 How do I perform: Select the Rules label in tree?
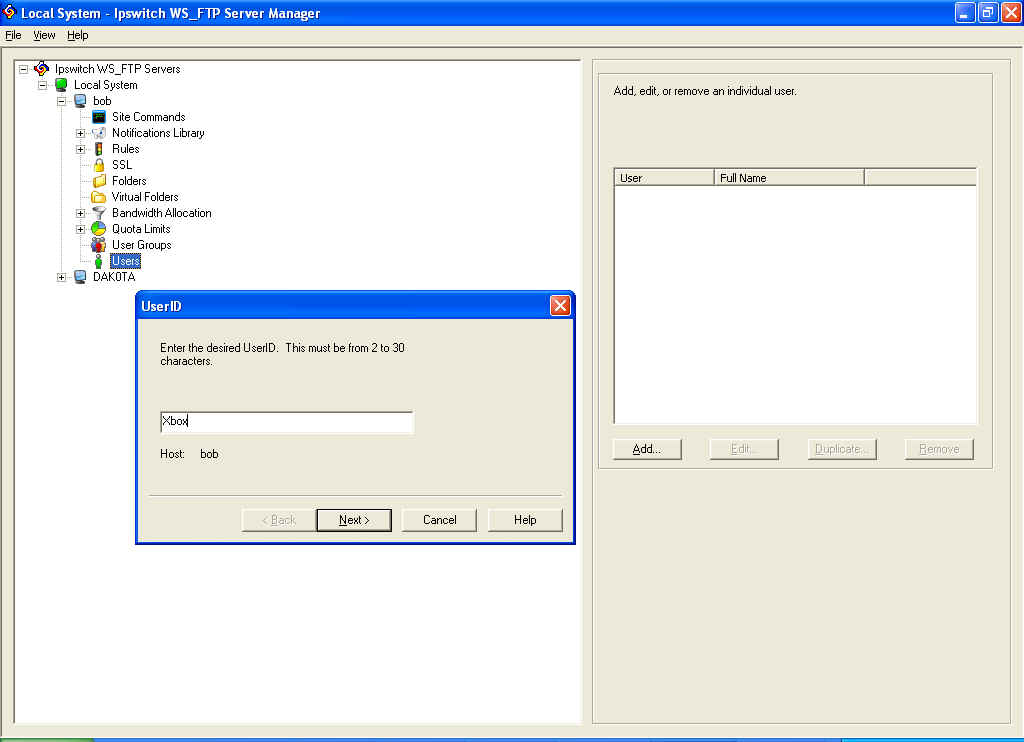pyautogui.click(x=125, y=149)
